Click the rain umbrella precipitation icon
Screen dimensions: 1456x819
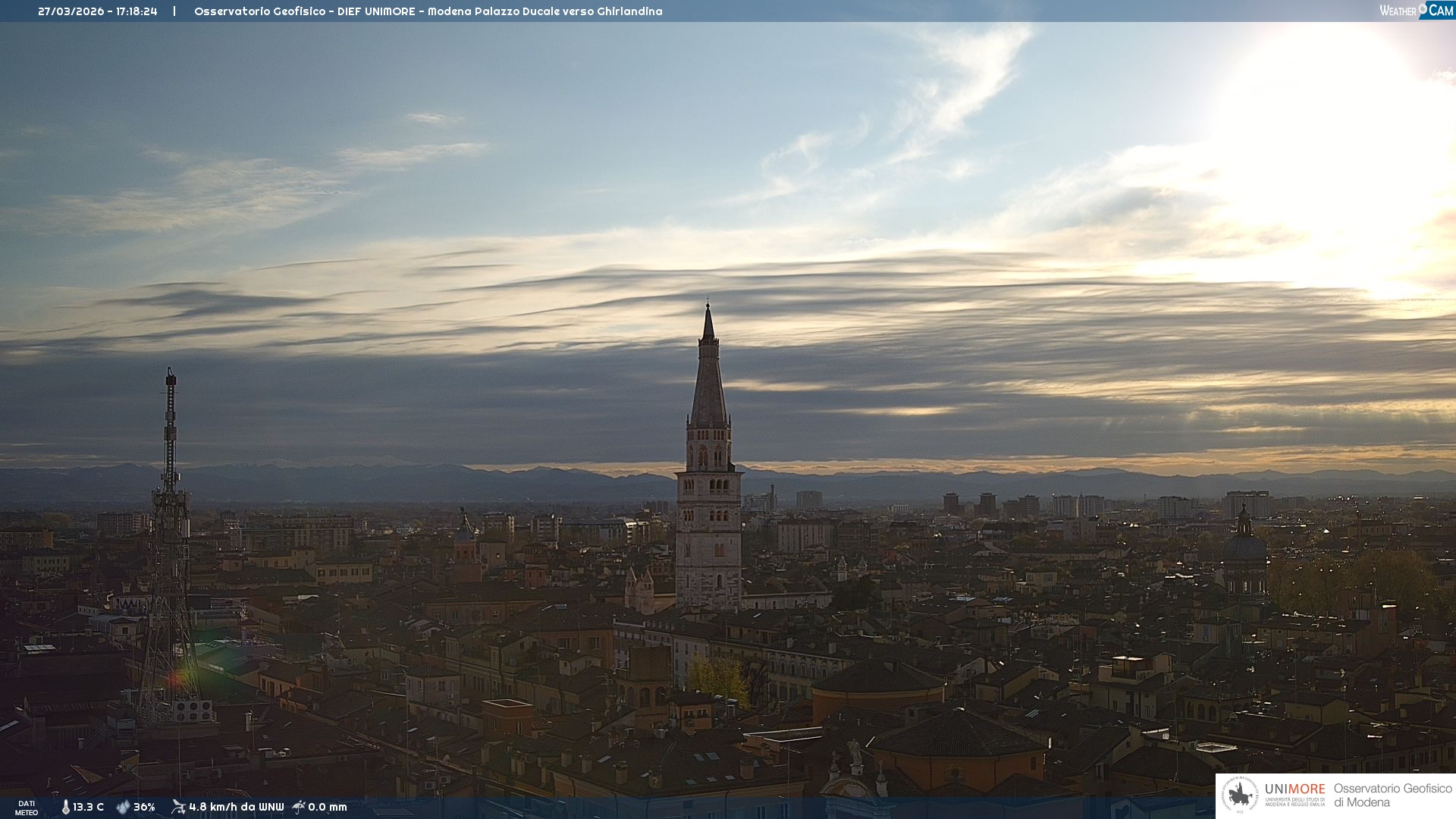click(x=299, y=807)
